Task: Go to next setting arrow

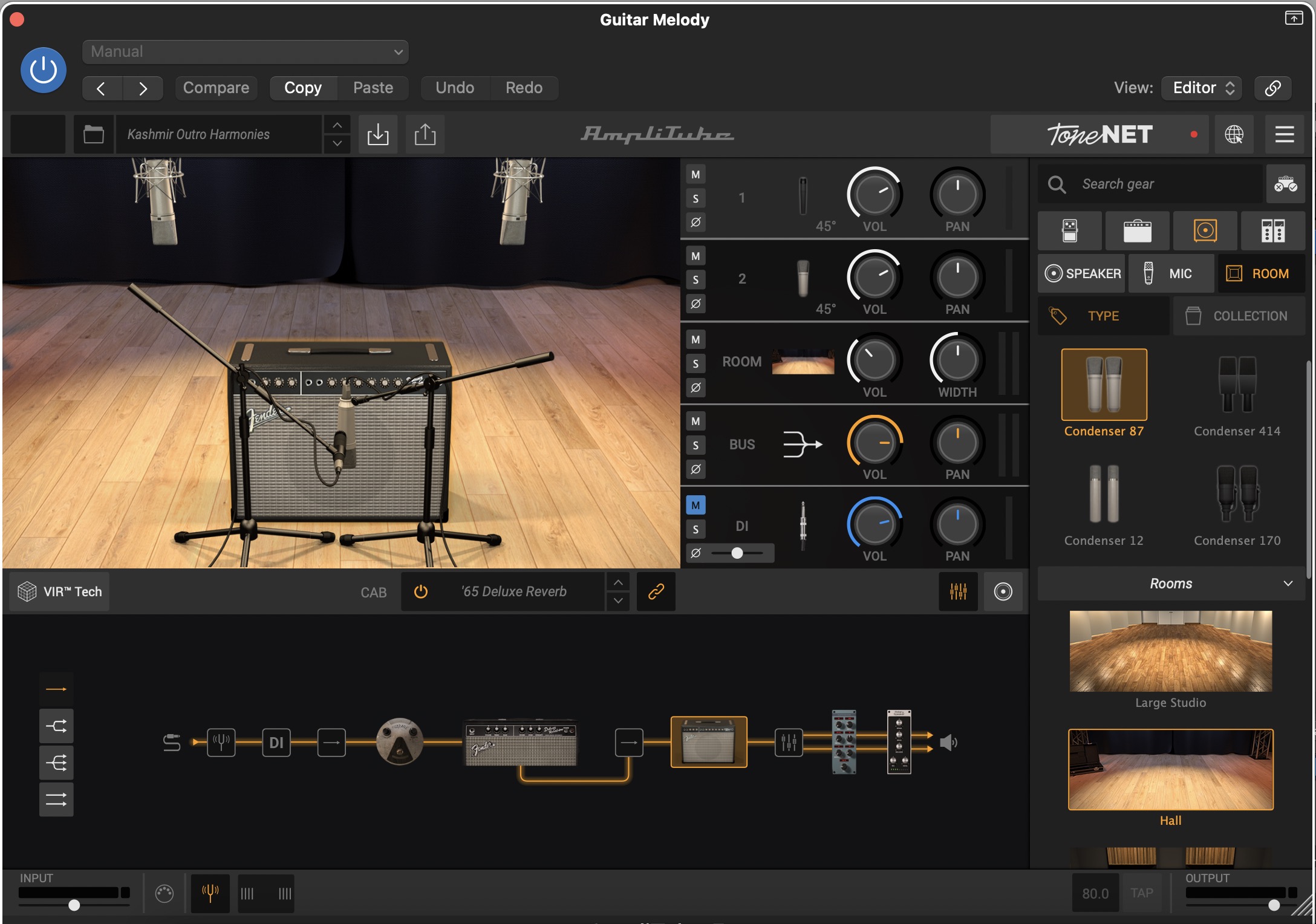Action: coord(143,88)
